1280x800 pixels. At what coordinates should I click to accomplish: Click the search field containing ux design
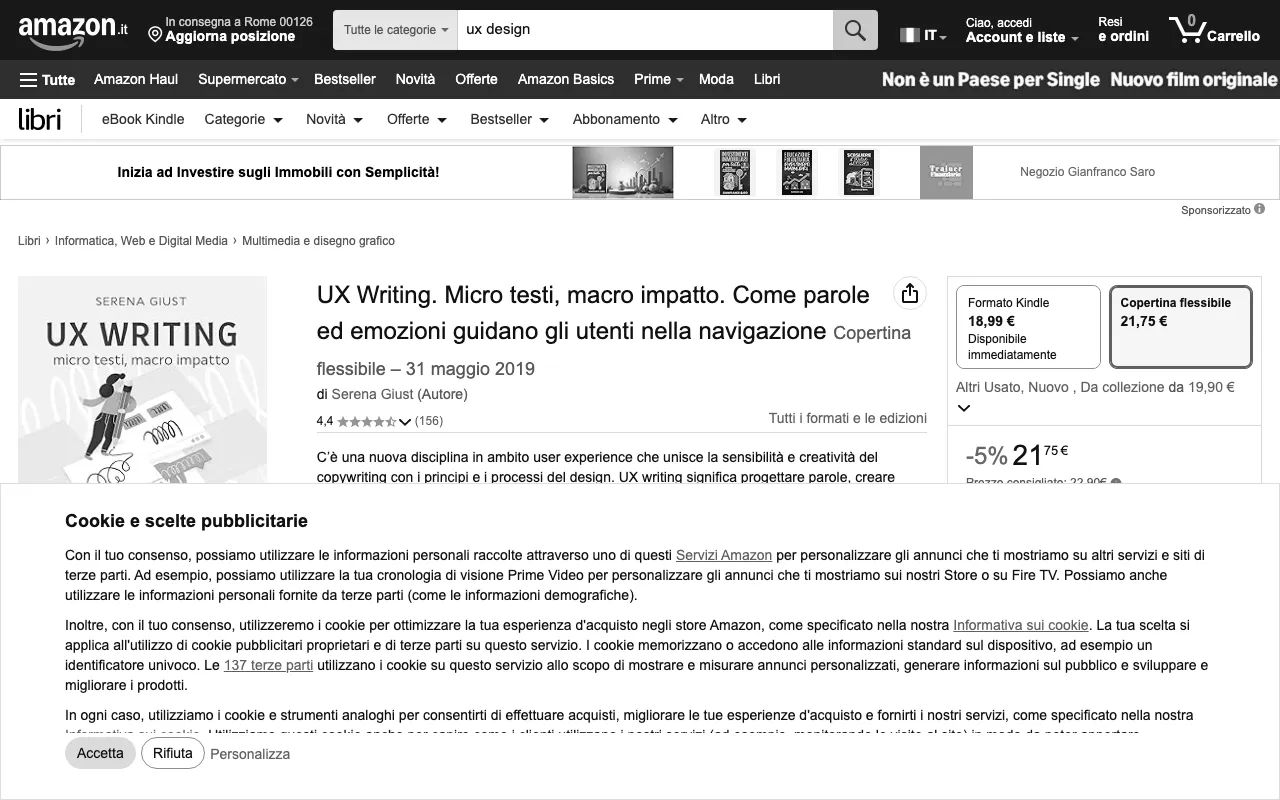645,30
